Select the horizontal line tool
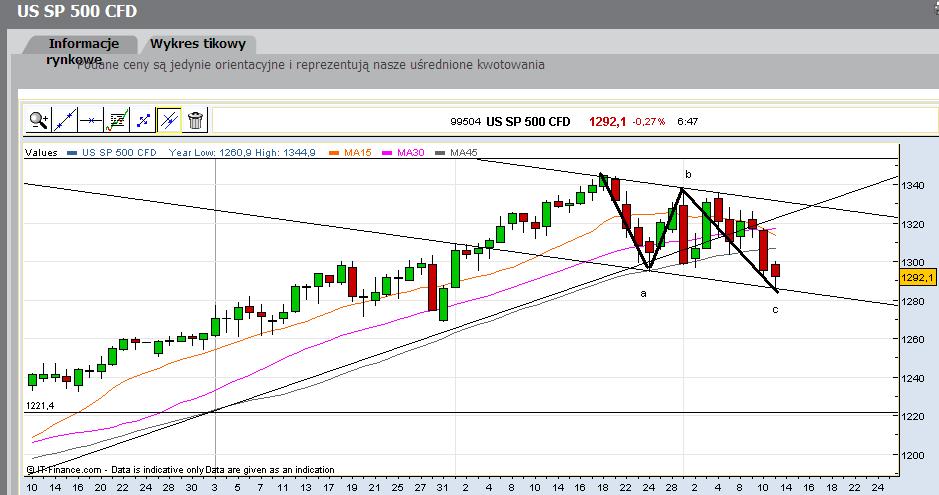 [x=91, y=120]
